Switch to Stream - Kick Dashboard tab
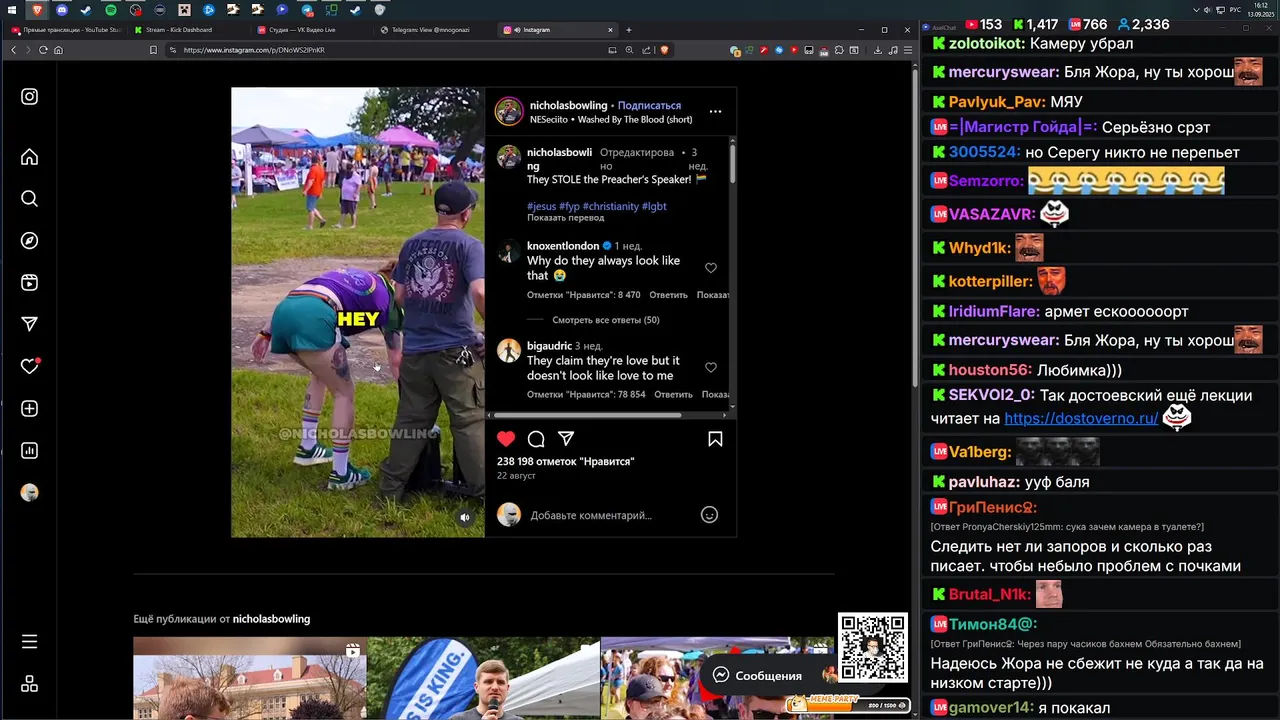This screenshot has height=720, width=1280. click(x=190, y=30)
